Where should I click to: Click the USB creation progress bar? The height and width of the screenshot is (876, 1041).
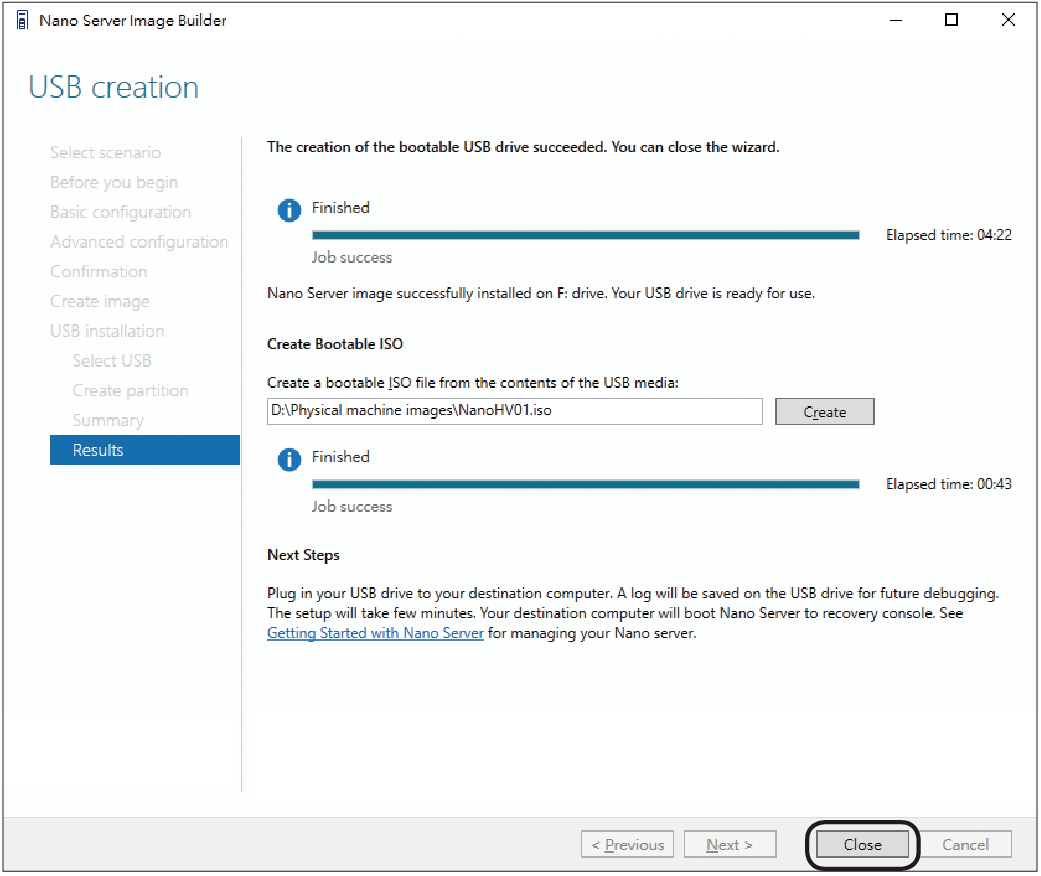coord(586,235)
